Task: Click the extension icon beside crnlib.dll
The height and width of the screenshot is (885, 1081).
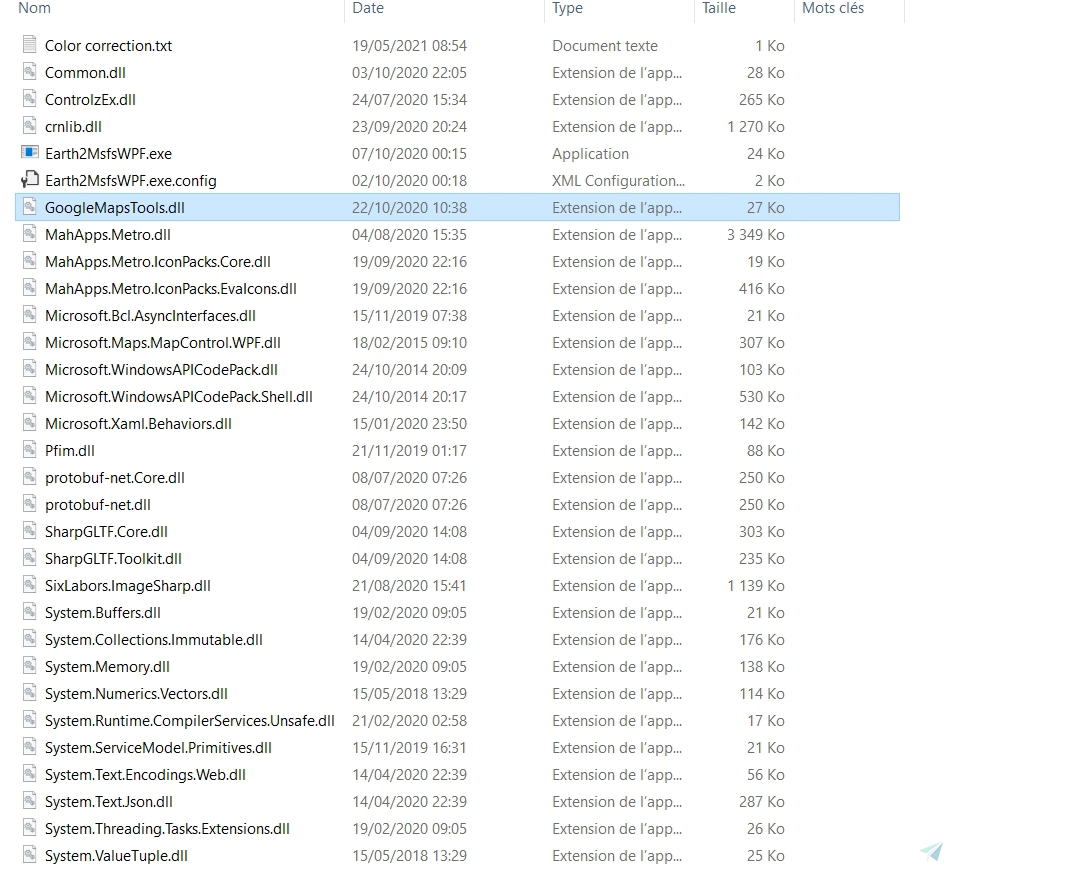Action: click(27, 126)
